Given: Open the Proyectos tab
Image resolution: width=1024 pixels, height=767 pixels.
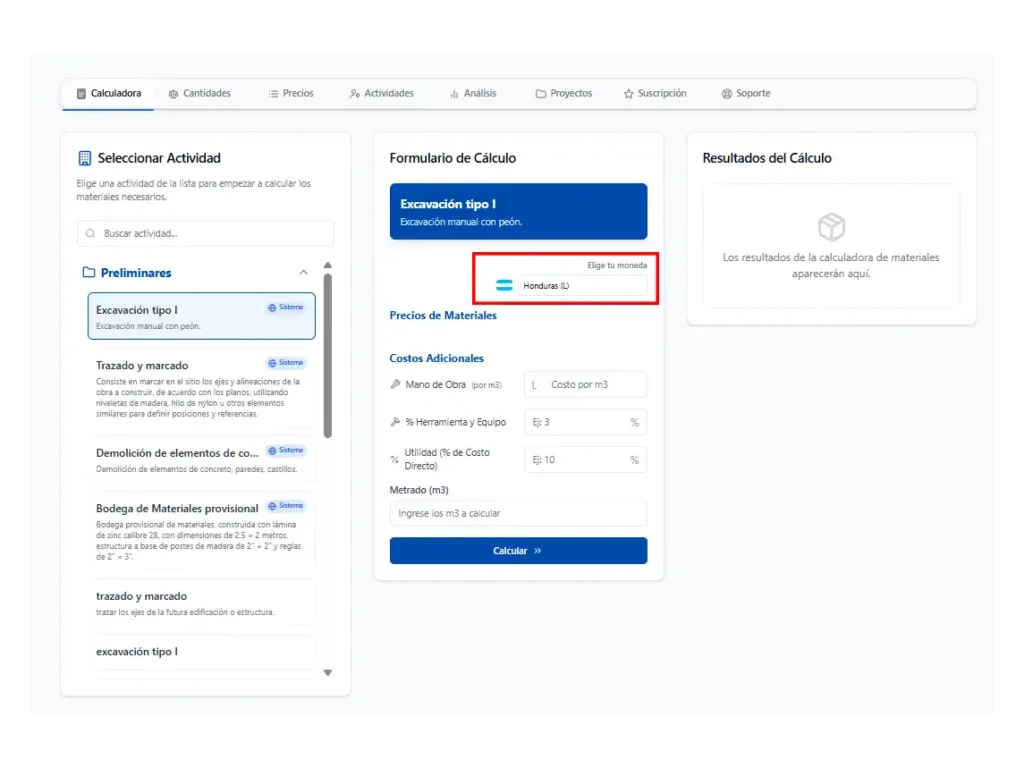Looking at the screenshot, I should (564, 94).
